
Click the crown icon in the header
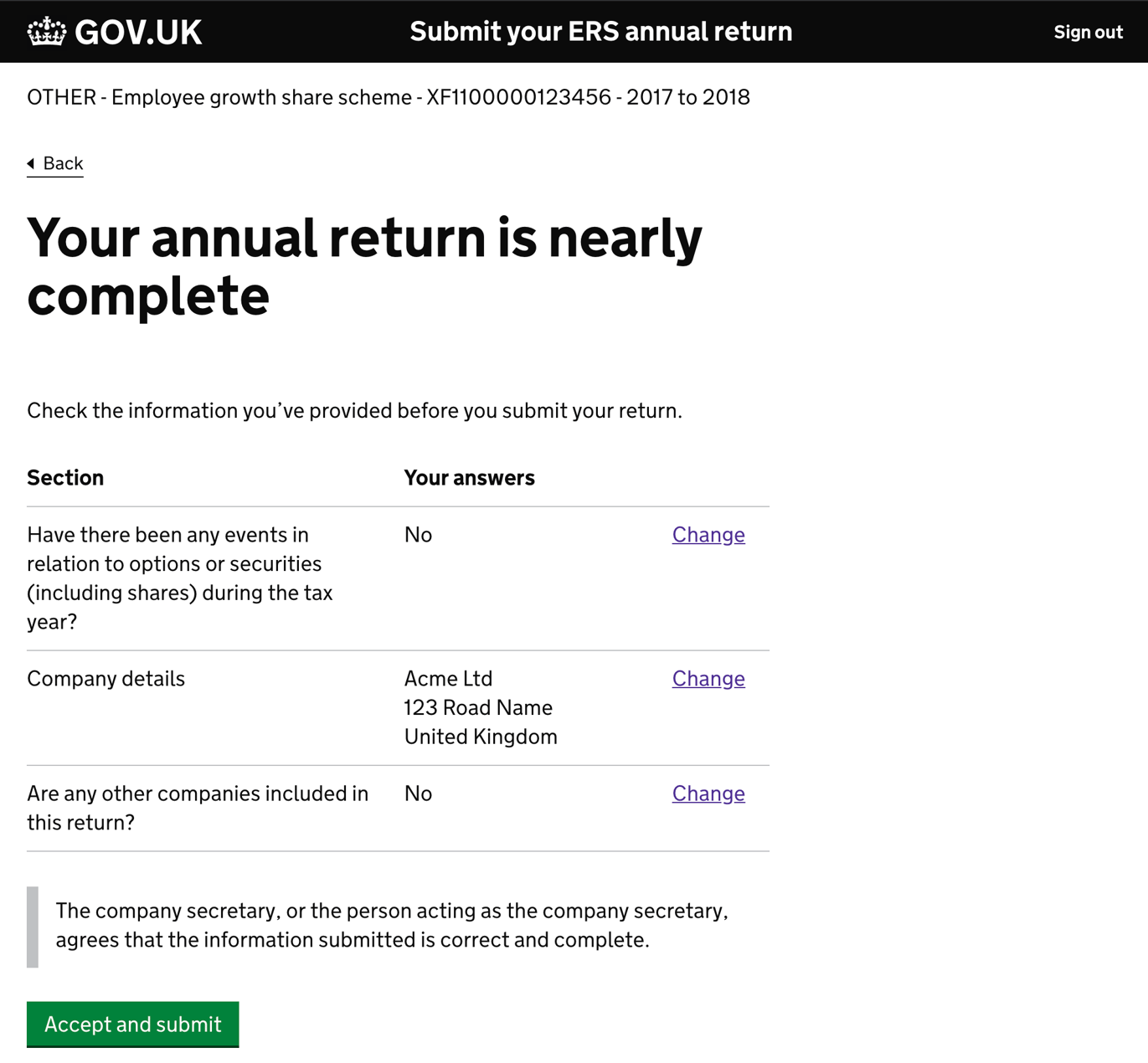pos(46,32)
